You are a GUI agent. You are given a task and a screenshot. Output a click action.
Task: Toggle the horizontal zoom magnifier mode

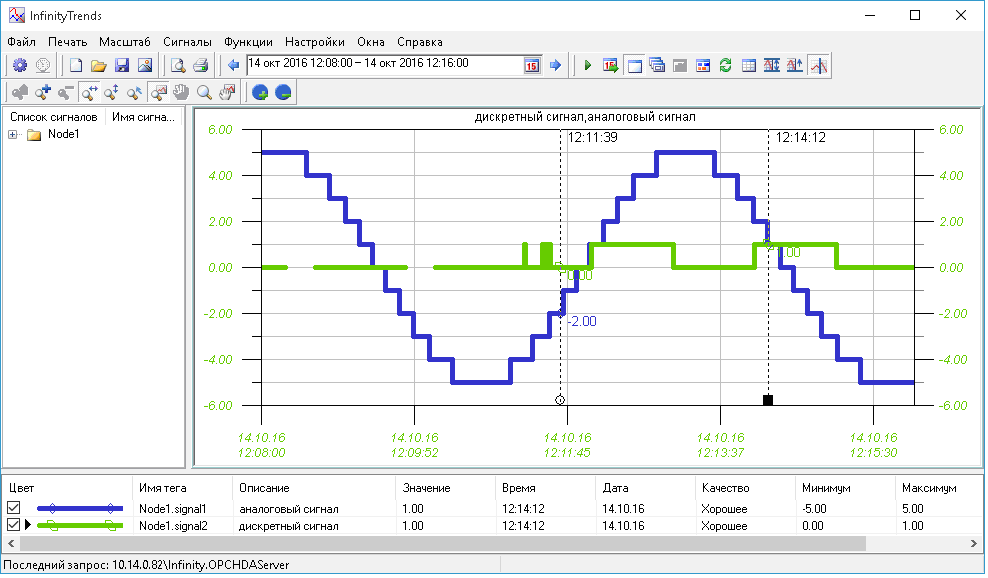[89, 93]
